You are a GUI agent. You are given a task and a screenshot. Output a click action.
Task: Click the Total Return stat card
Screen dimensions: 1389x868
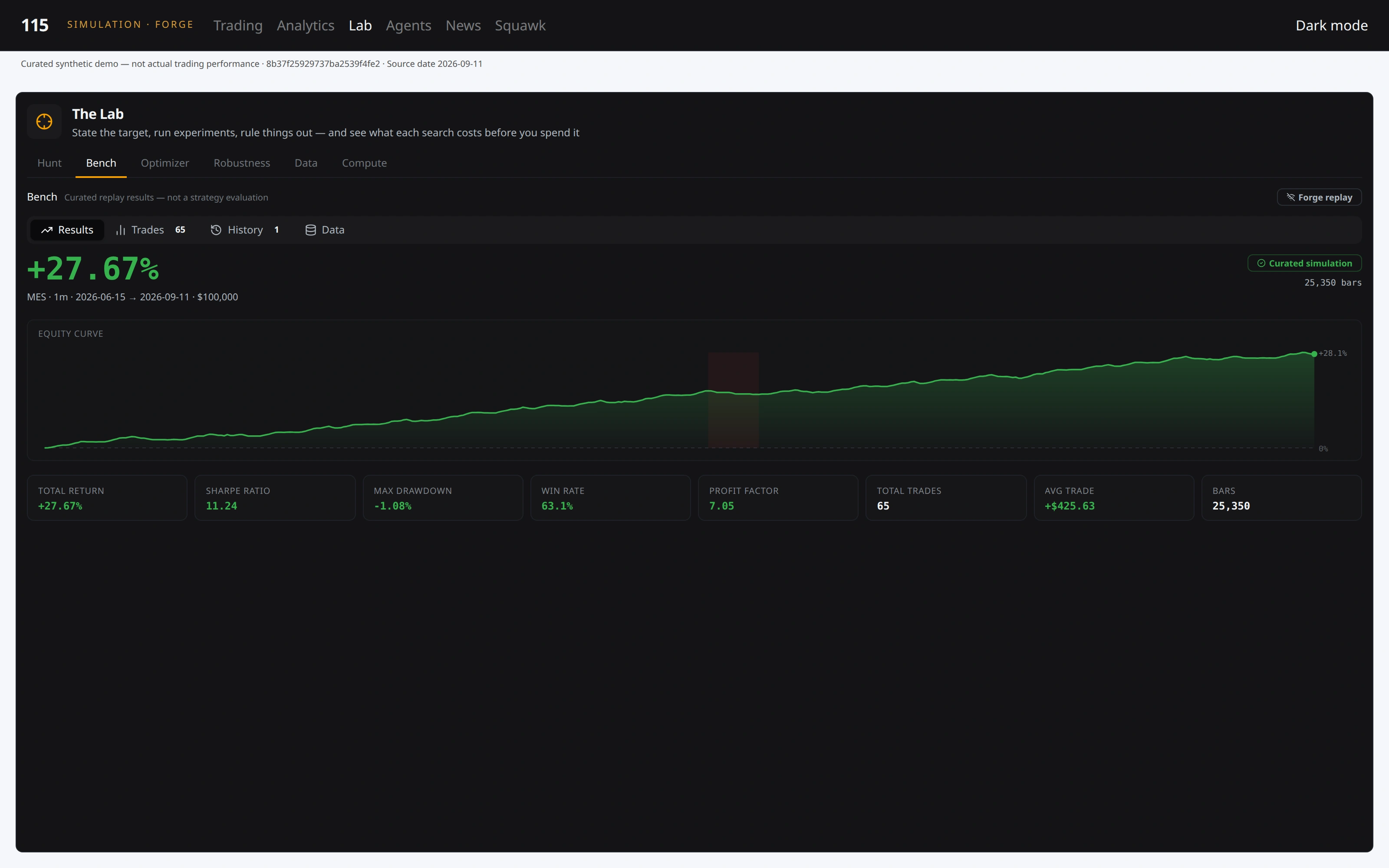pyautogui.click(x=107, y=498)
